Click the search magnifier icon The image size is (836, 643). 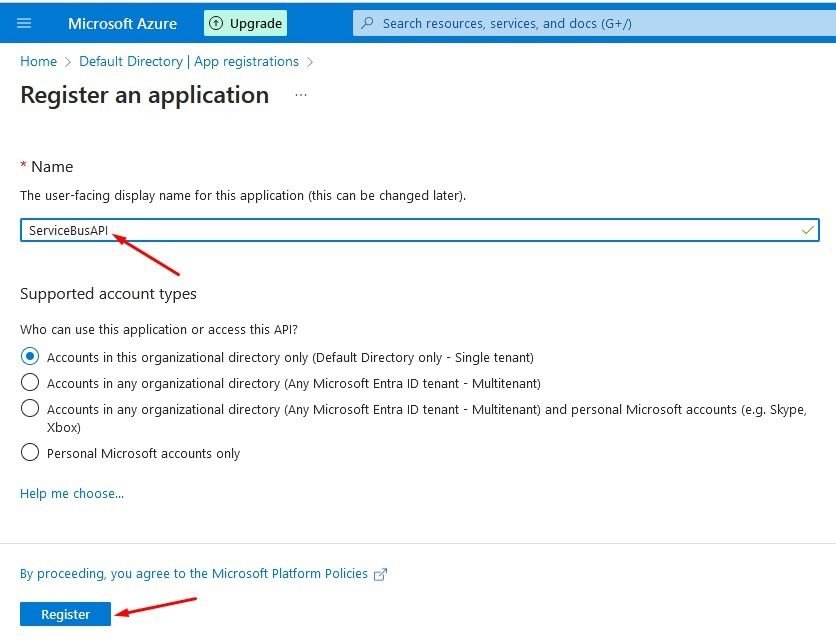pos(367,23)
